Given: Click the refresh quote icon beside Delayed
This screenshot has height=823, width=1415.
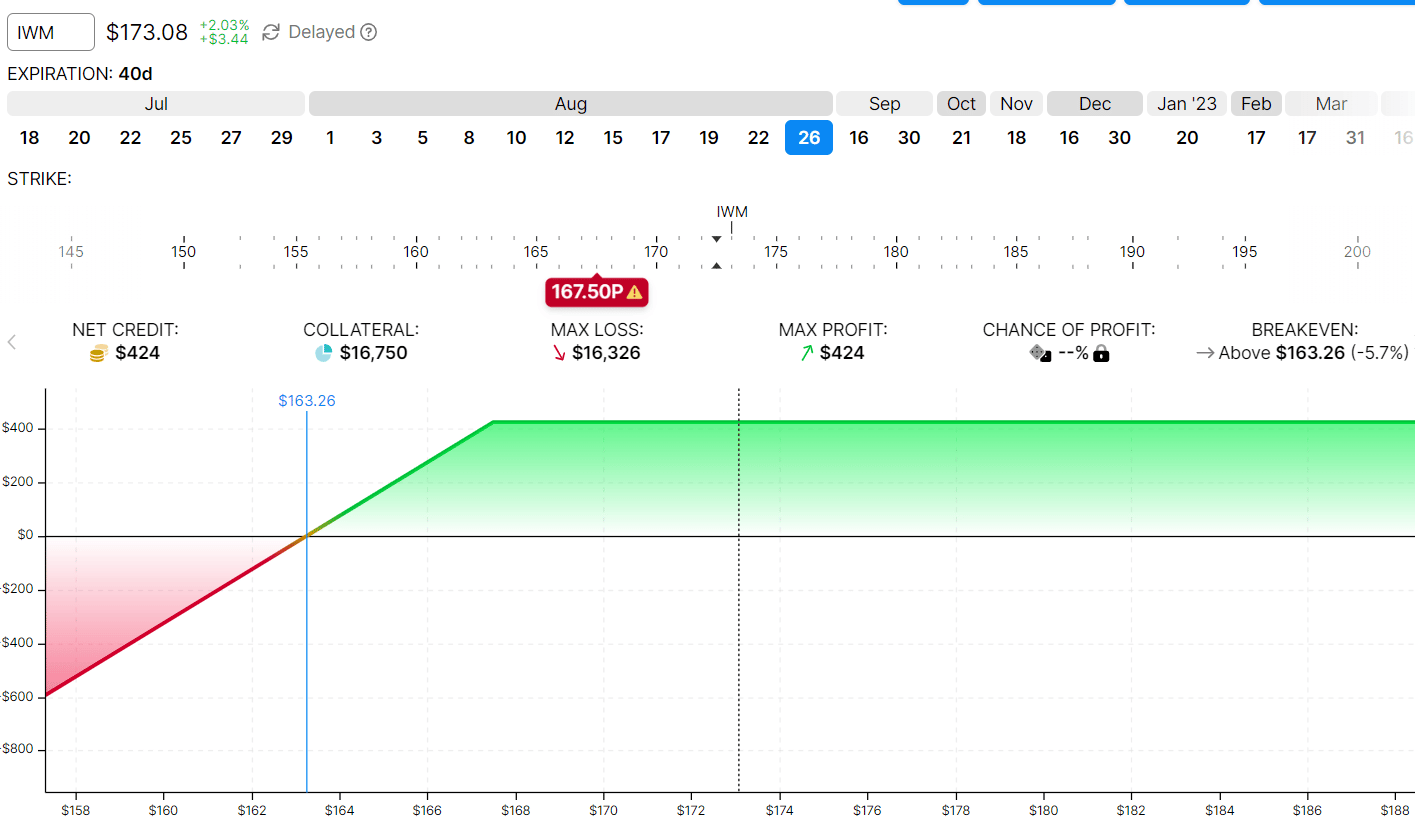Looking at the screenshot, I should [271, 32].
